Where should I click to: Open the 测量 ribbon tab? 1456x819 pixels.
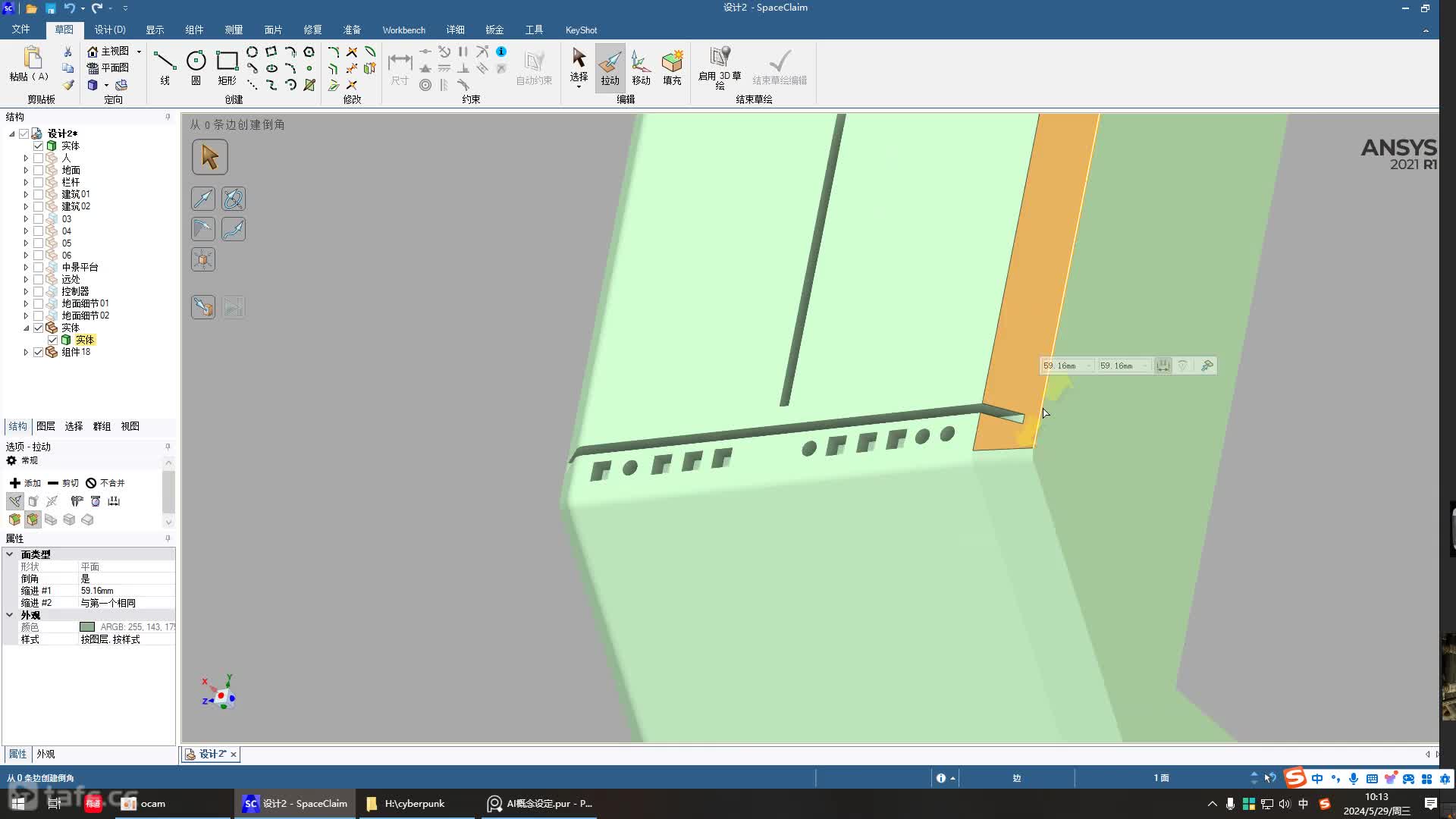[x=234, y=30]
